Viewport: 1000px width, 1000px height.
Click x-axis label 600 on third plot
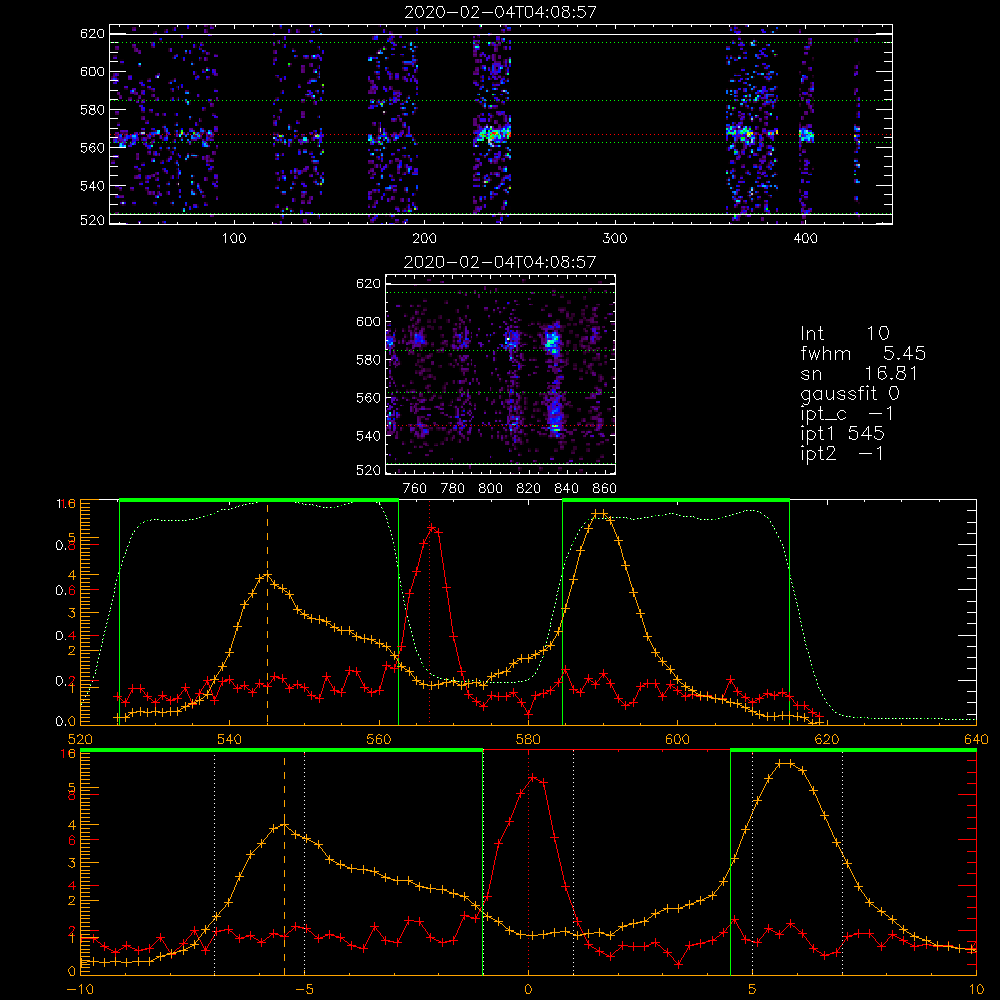pyautogui.click(x=677, y=739)
